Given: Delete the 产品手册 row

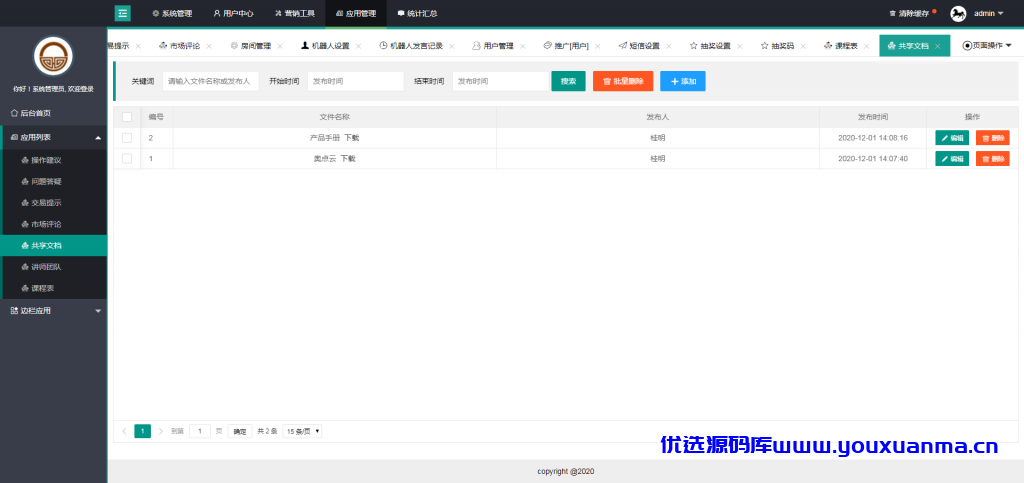Looking at the screenshot, I should 993,138.
